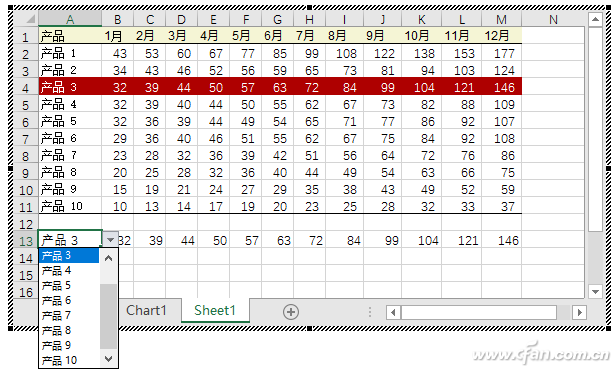The height and width of the screenshot is (371, 616).
Task: Switch to the Chart1 sheet tab
Action: point(146,310)
